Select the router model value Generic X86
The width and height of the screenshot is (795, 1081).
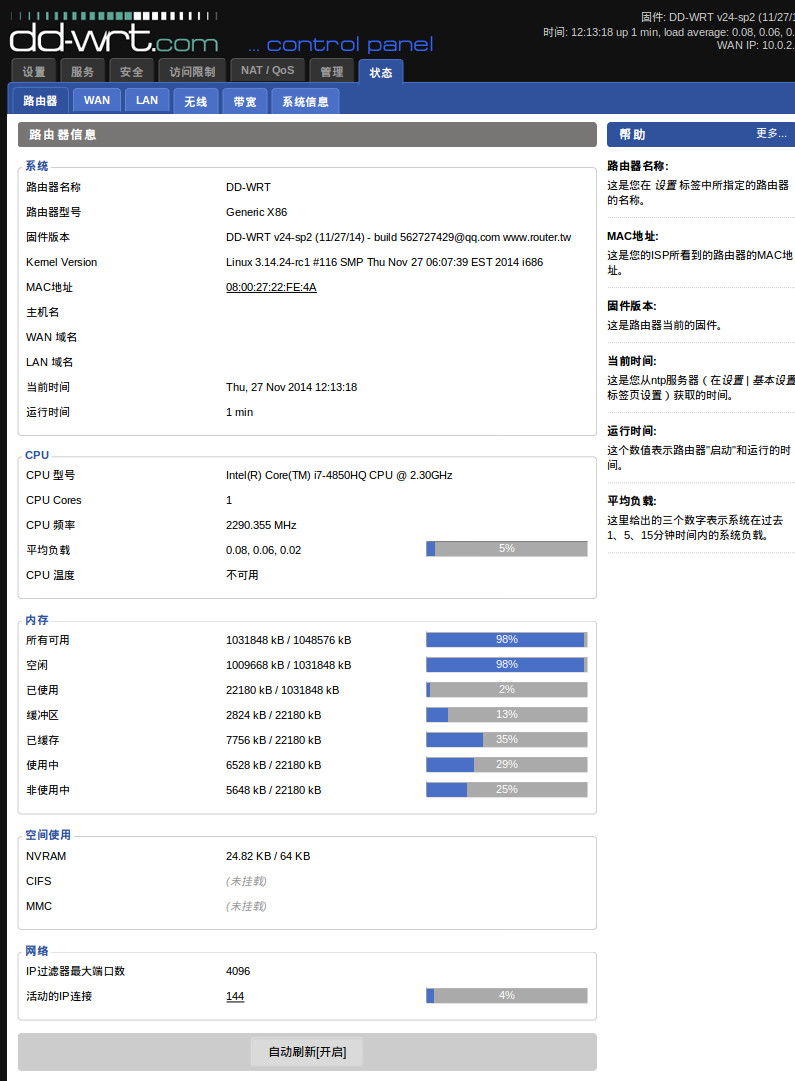256,212
